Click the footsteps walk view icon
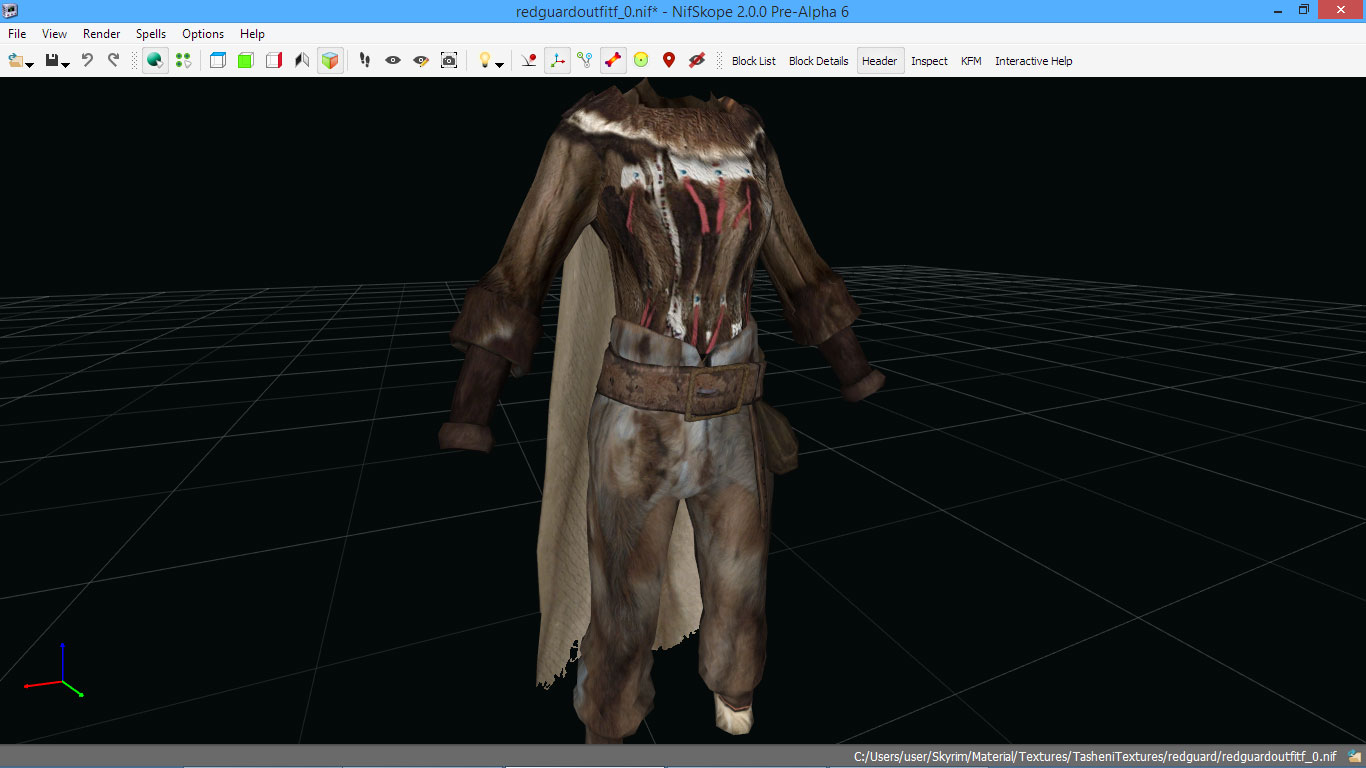The image size is (1366, 768). pyautogui.click(x=365, y=61)
